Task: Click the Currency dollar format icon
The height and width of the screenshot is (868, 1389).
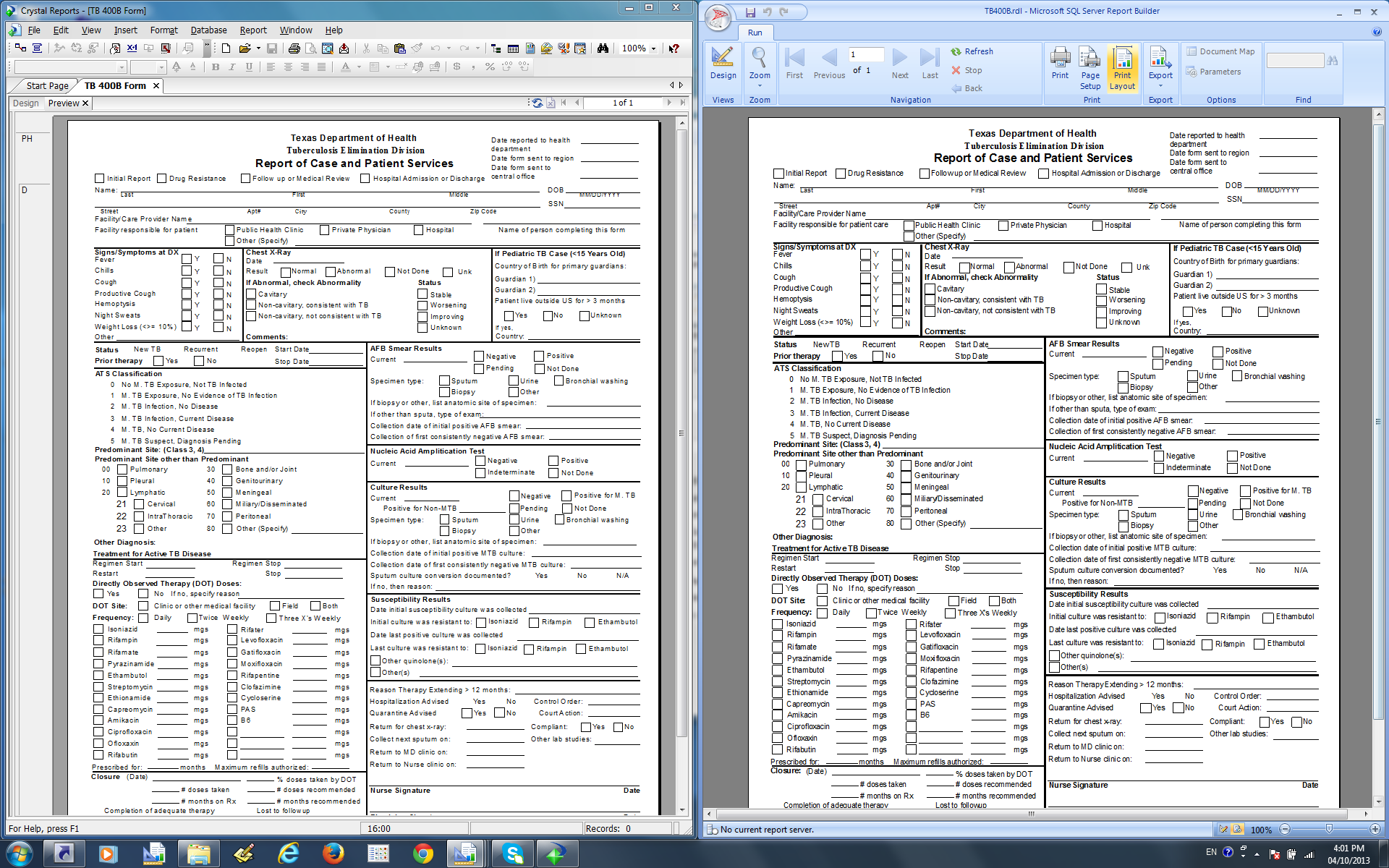Action: pyautogui.click(x=456, y=67)
